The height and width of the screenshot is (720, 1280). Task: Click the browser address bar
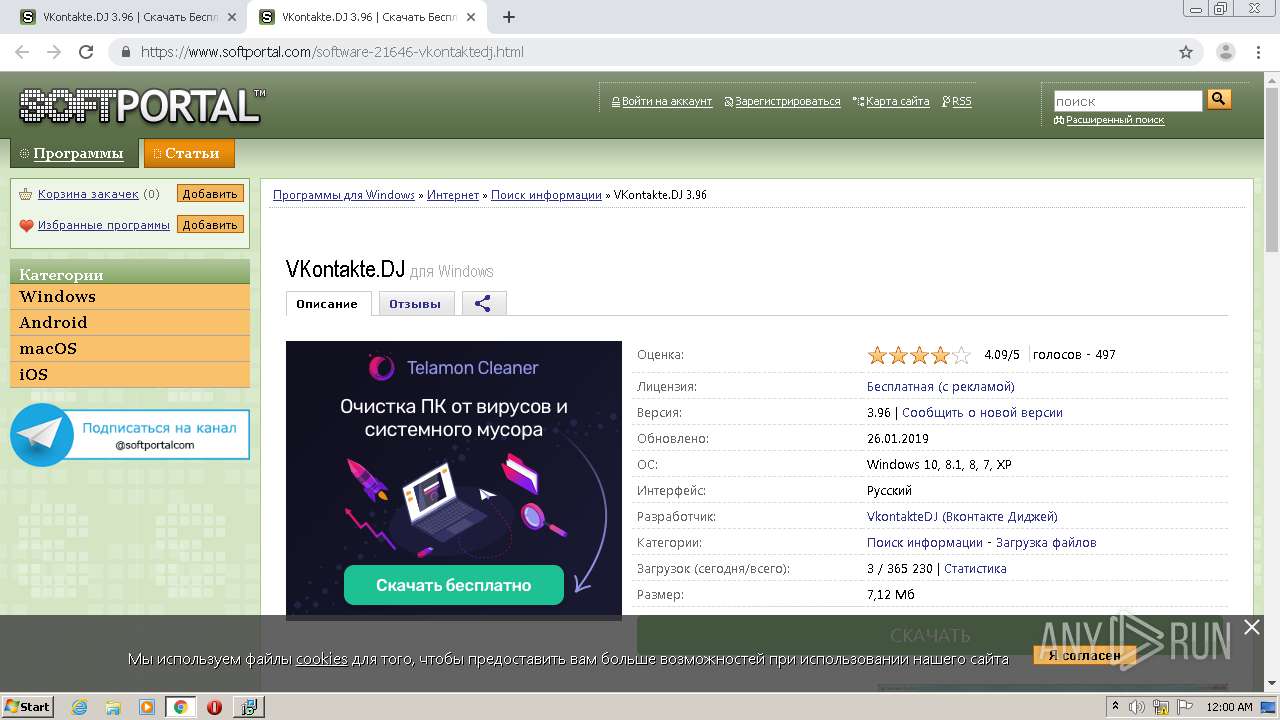(640, 52)
